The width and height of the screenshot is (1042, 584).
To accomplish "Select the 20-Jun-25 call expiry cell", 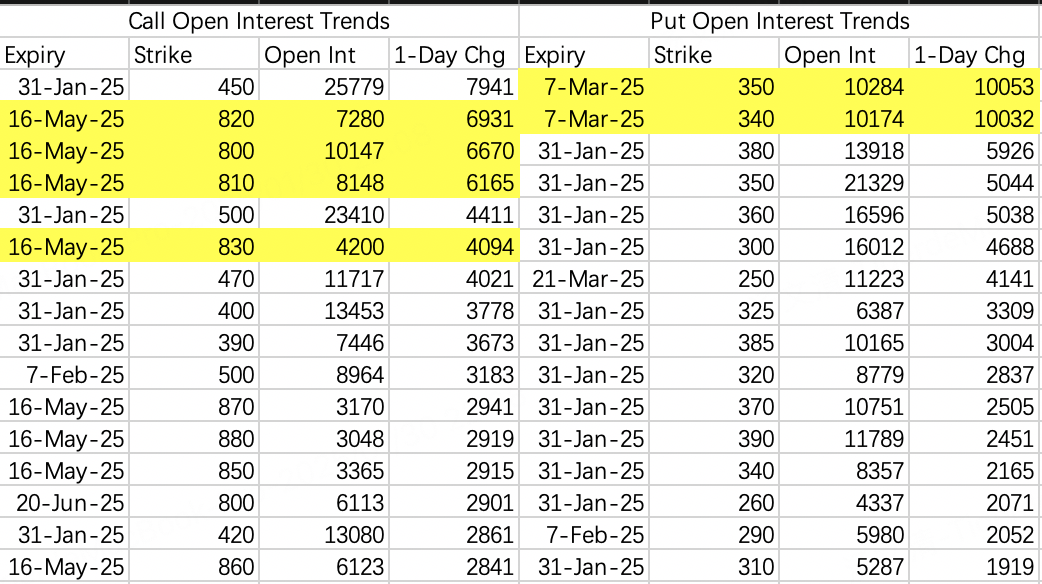I will coord(64,502).
